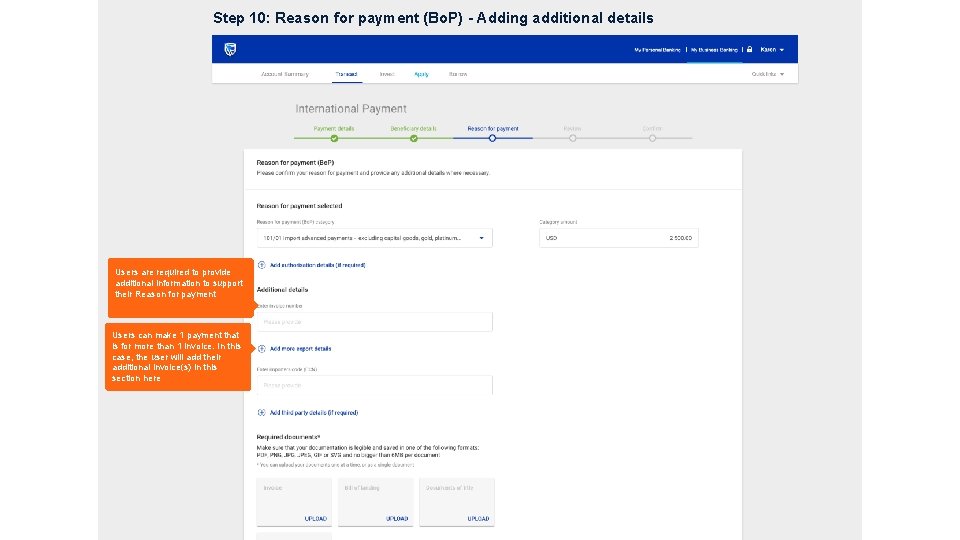Click the completed Beneficiary details step marker

tap(414, 138)
